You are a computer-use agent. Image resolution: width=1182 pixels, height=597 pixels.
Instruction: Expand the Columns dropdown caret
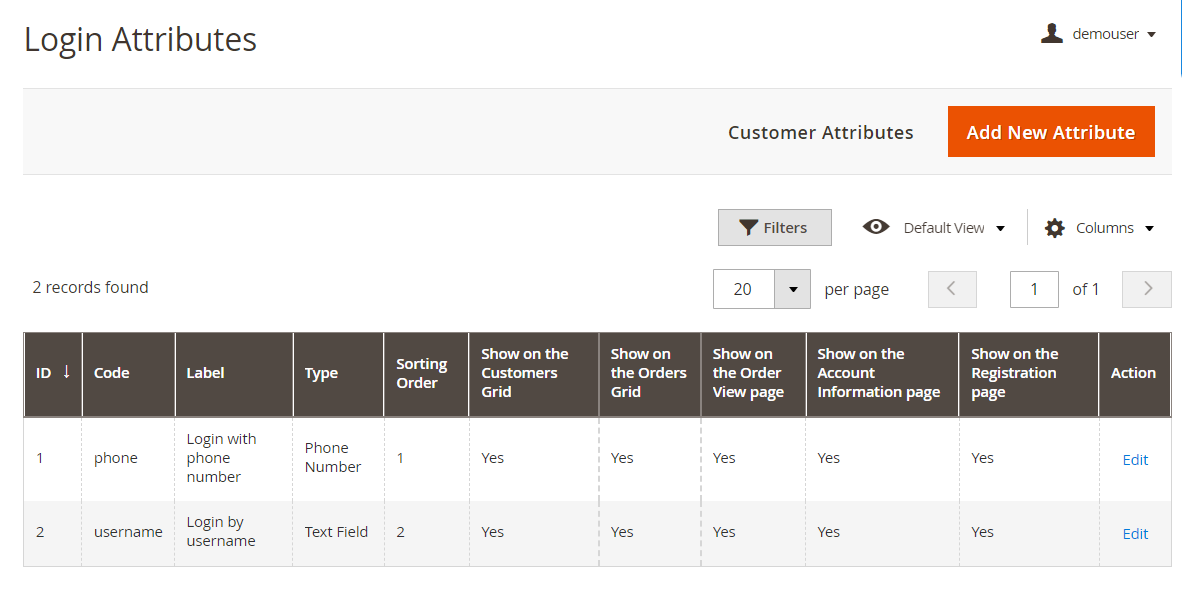click(x=1149, y=228)
